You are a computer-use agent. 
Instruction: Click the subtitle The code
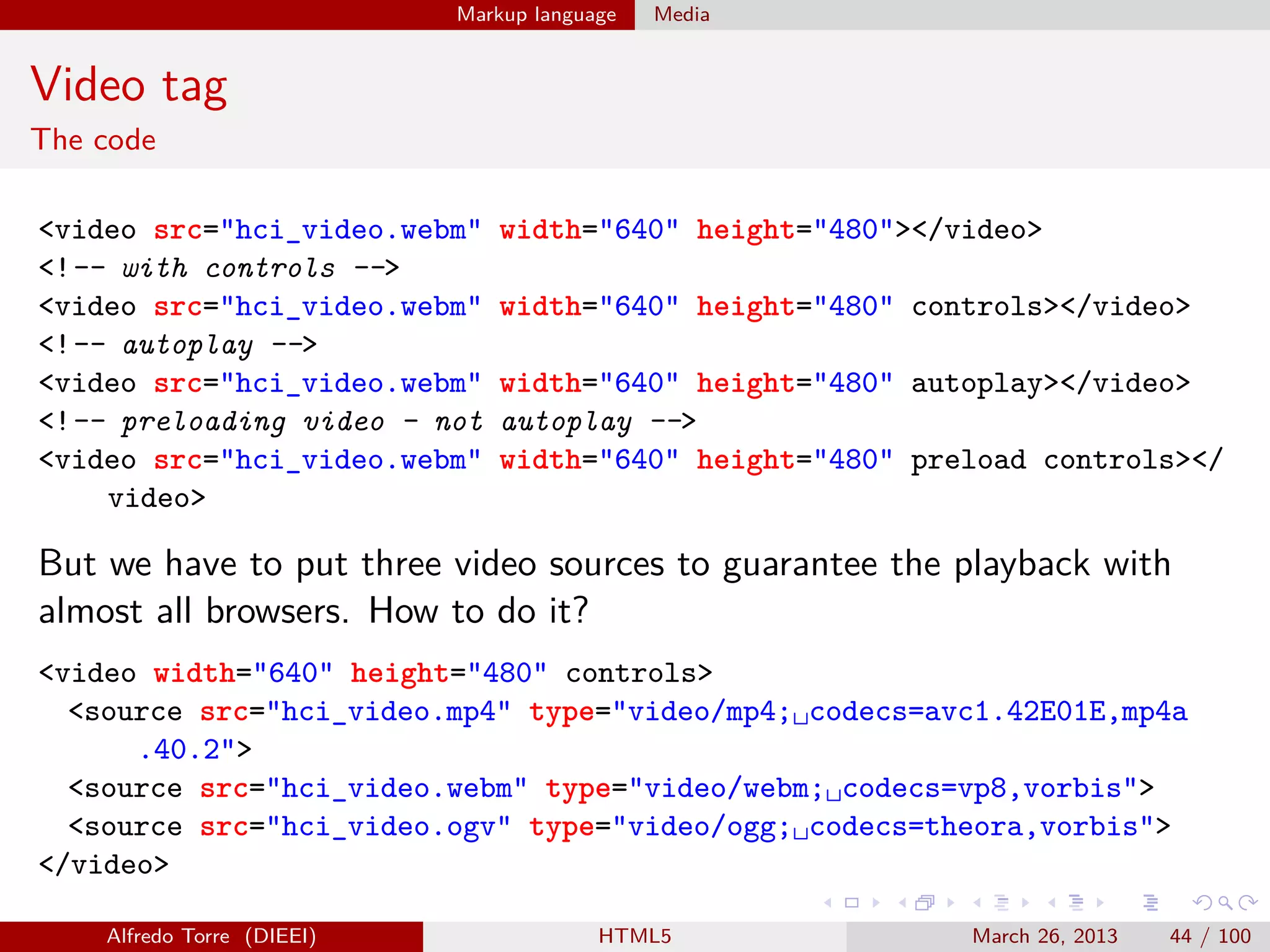[x=93, y=139]
